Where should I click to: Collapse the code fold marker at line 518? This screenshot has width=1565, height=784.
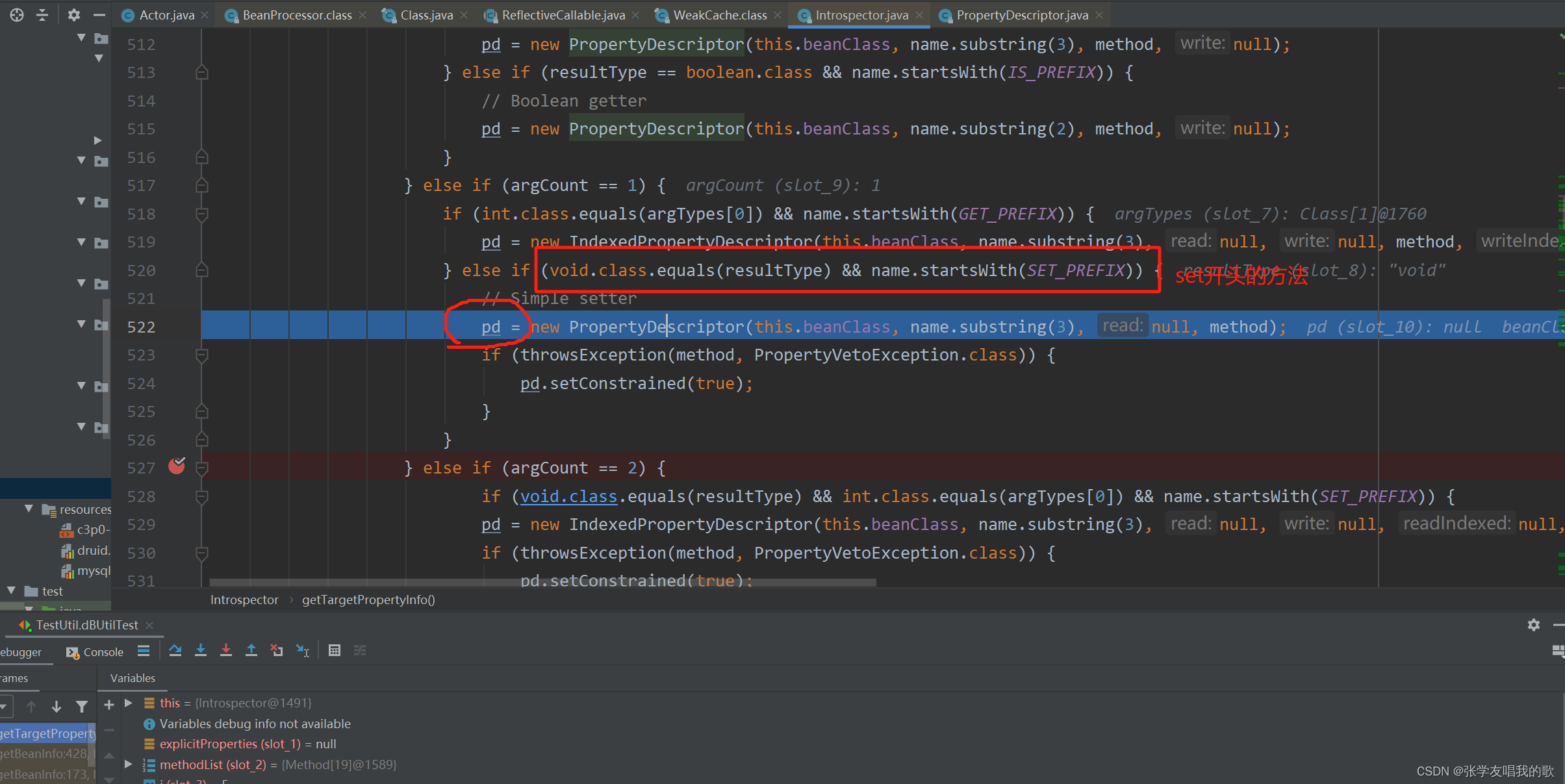(x=202, y=214)
